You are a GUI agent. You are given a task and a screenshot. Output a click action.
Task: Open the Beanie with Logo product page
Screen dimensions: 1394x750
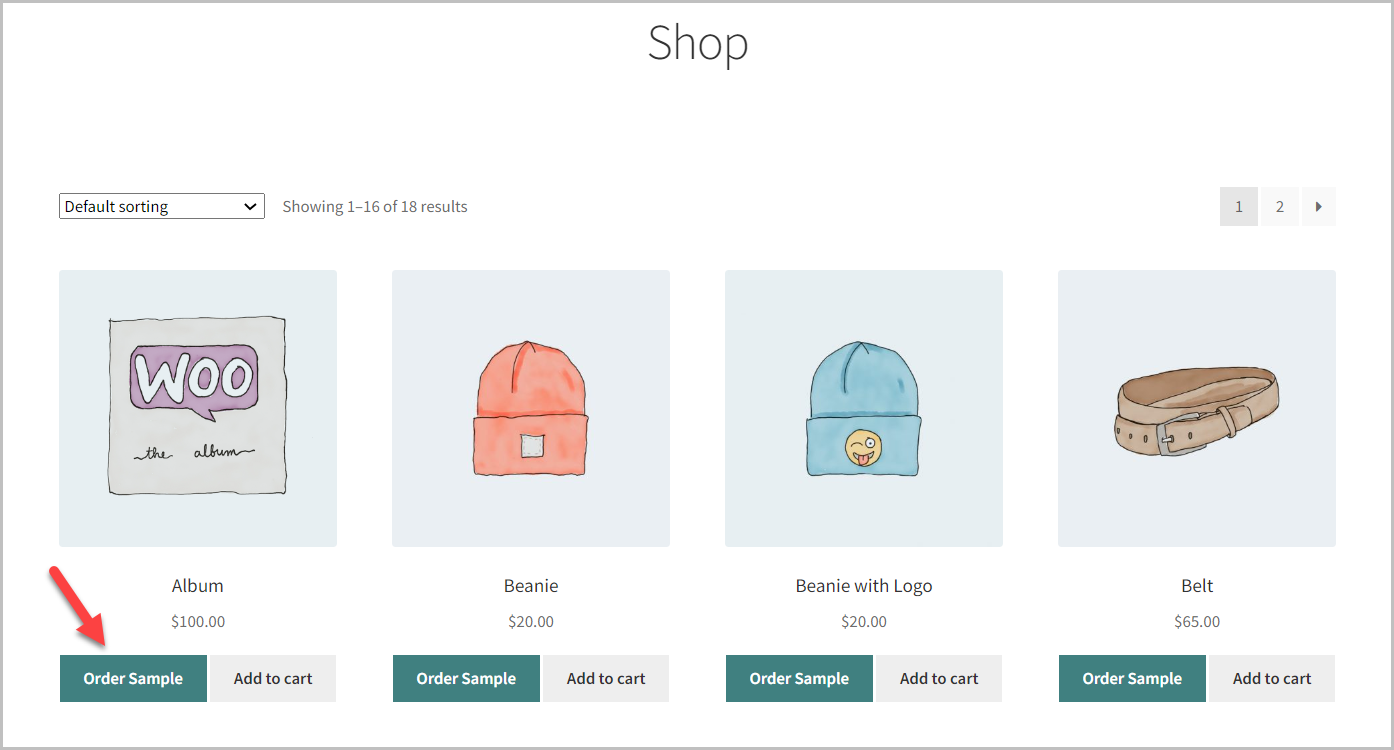[x=863, y=585]
